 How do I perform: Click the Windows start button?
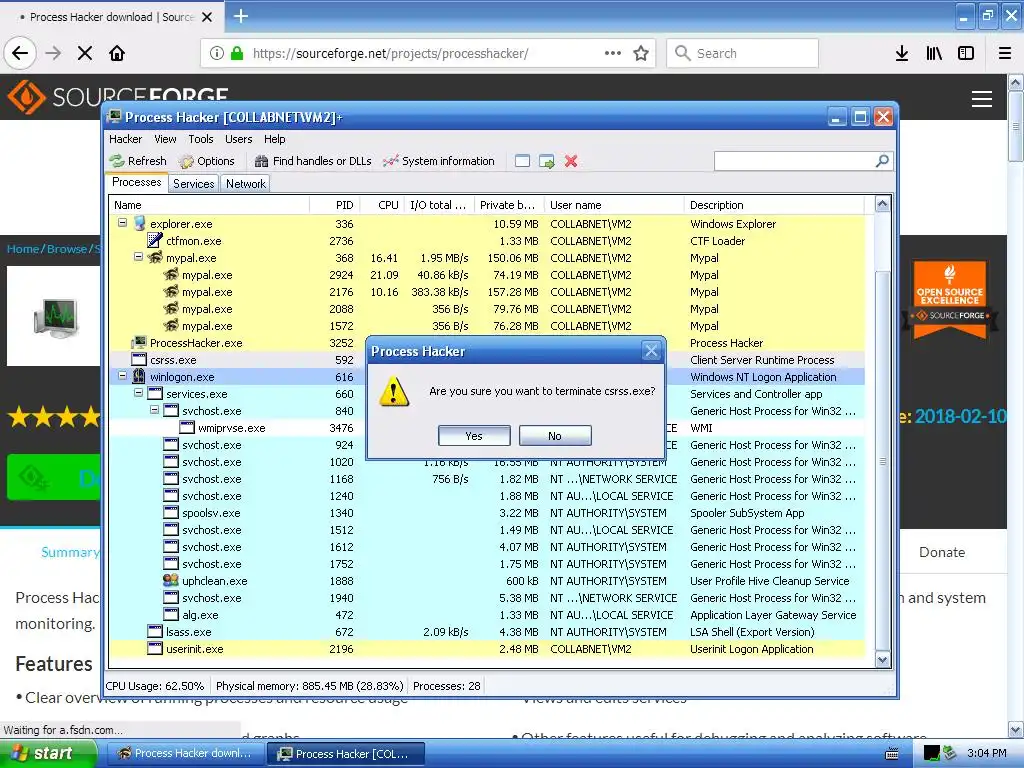coord(47,753)
